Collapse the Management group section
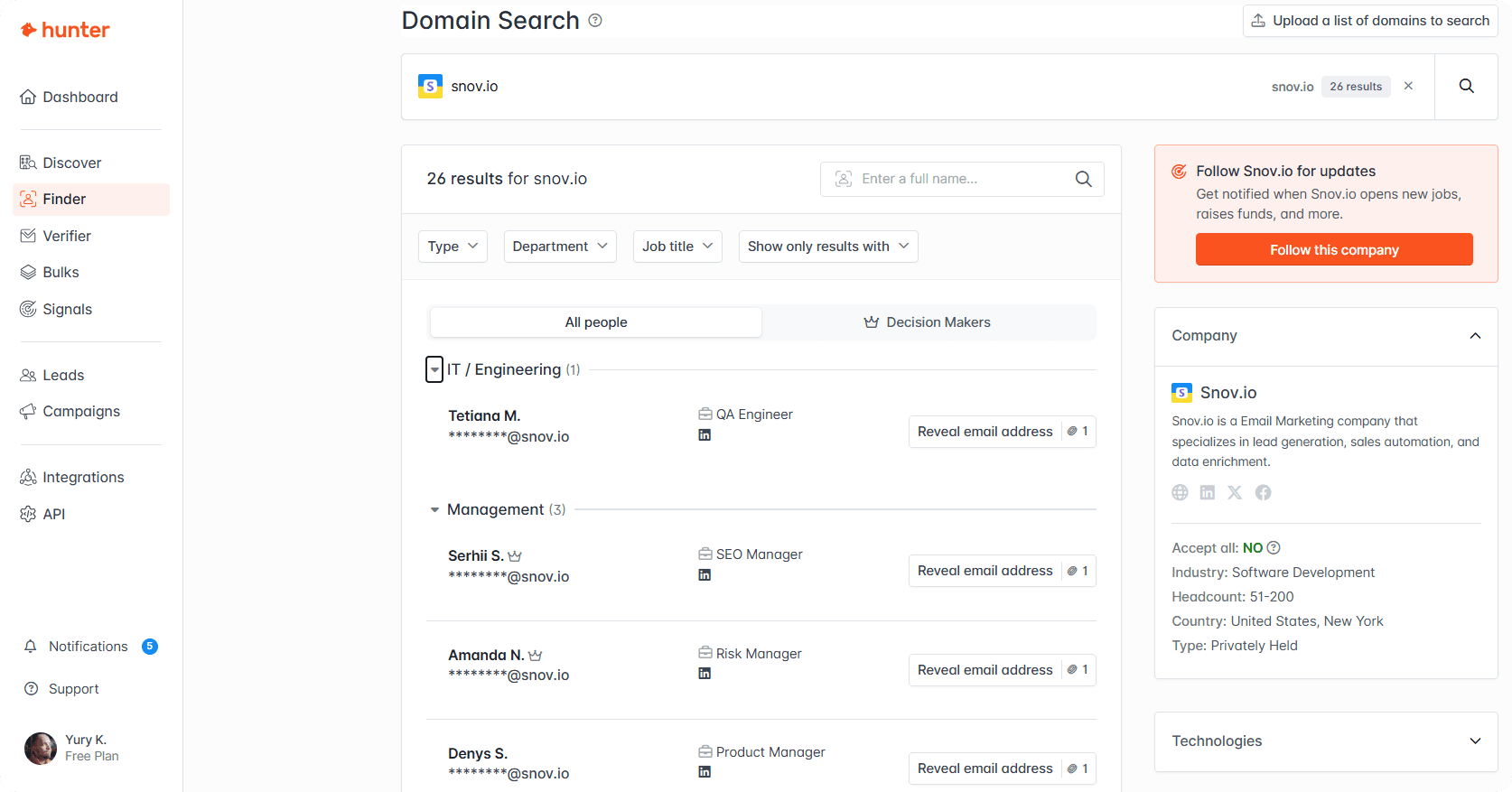Screen dimensions: 1512x792 coord(434,510)
